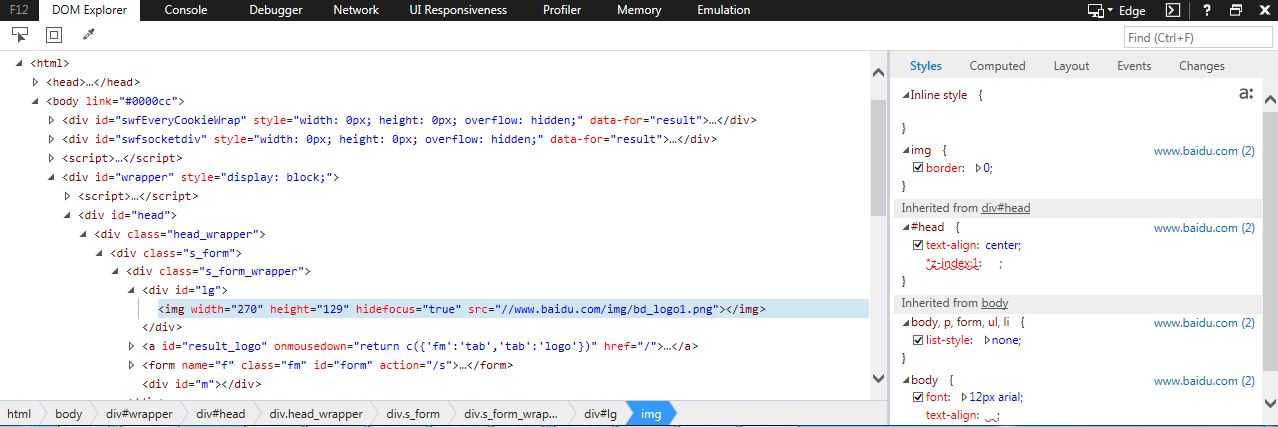This screenshot has height=427, width=1278.
Task: Expand the list-style value triangle
Action: 988,340
